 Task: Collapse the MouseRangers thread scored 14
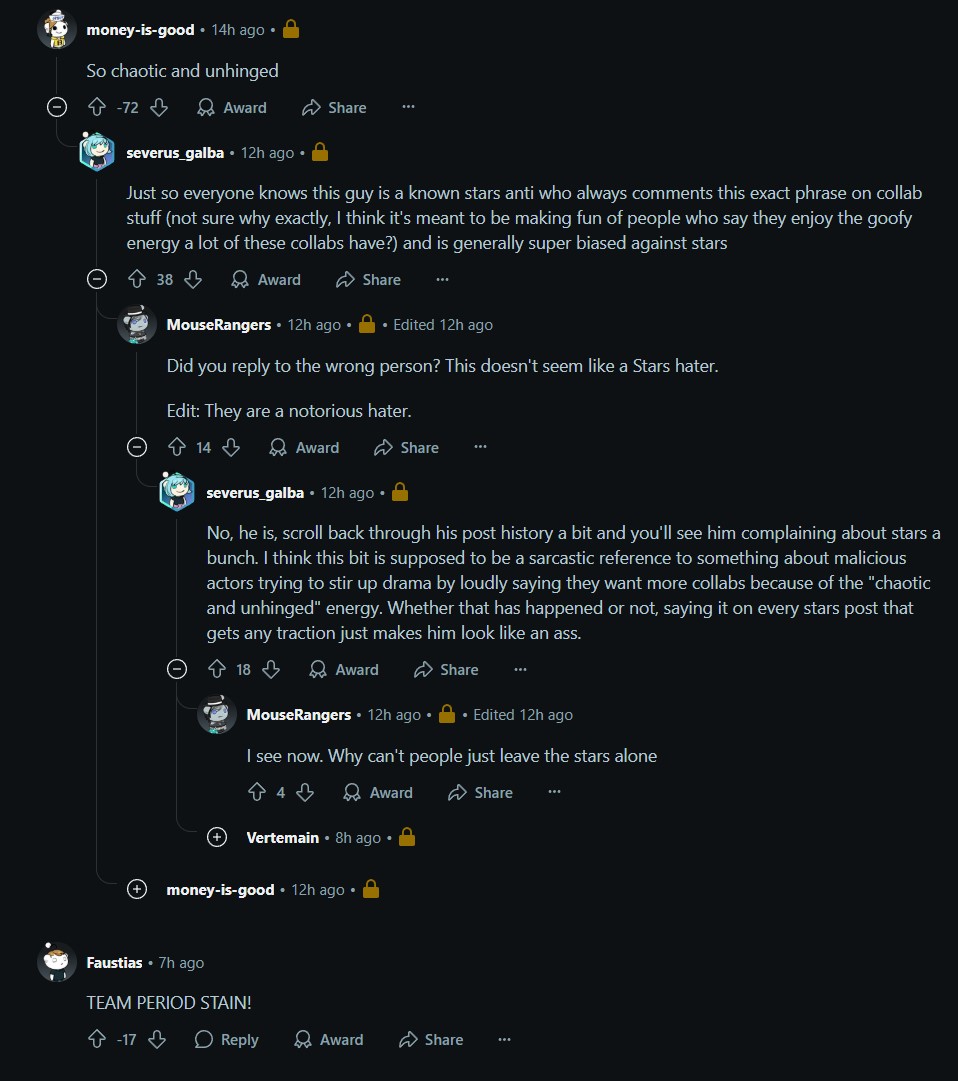tap(137, 447)
